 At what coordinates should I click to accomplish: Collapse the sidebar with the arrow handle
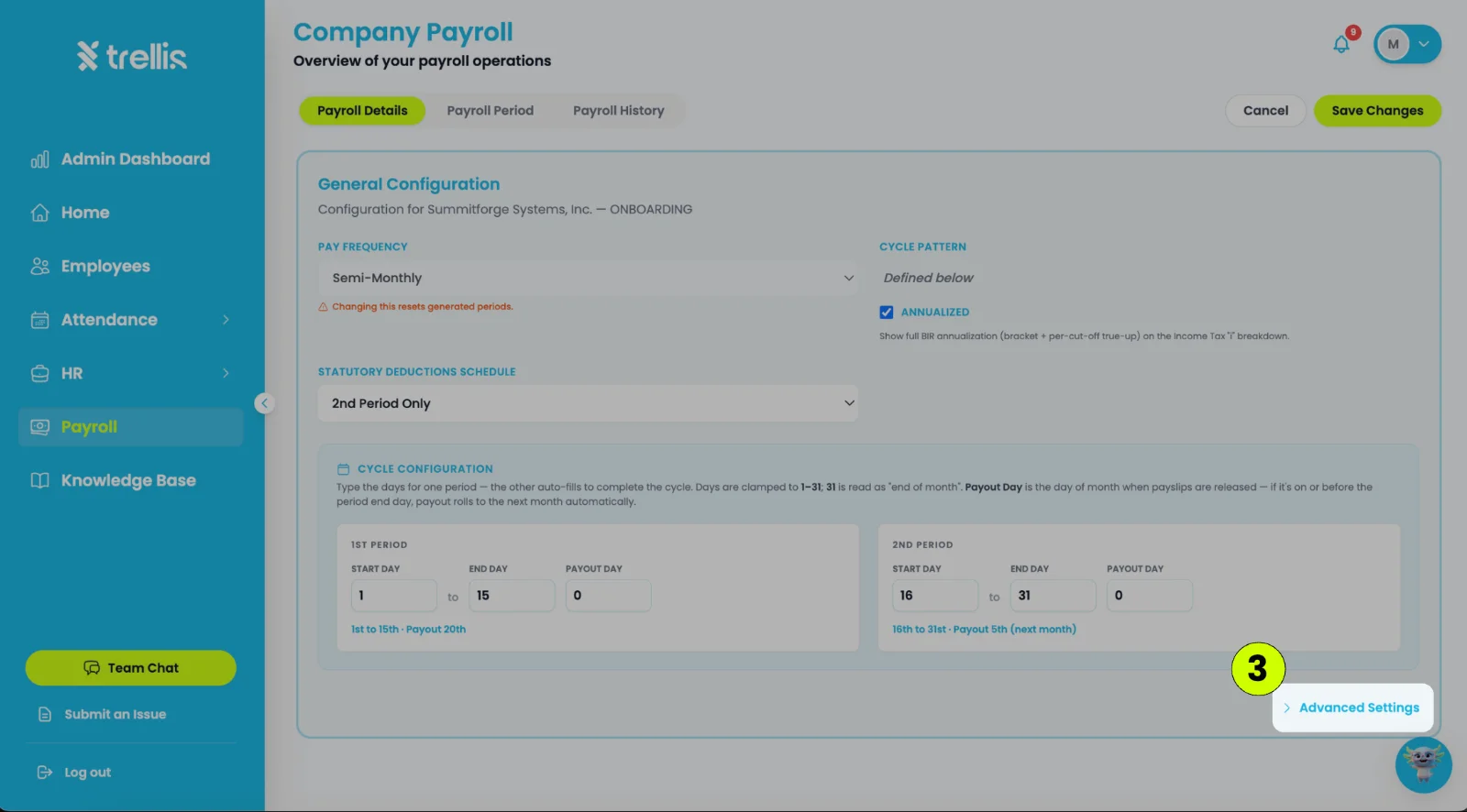pos(264,403)
